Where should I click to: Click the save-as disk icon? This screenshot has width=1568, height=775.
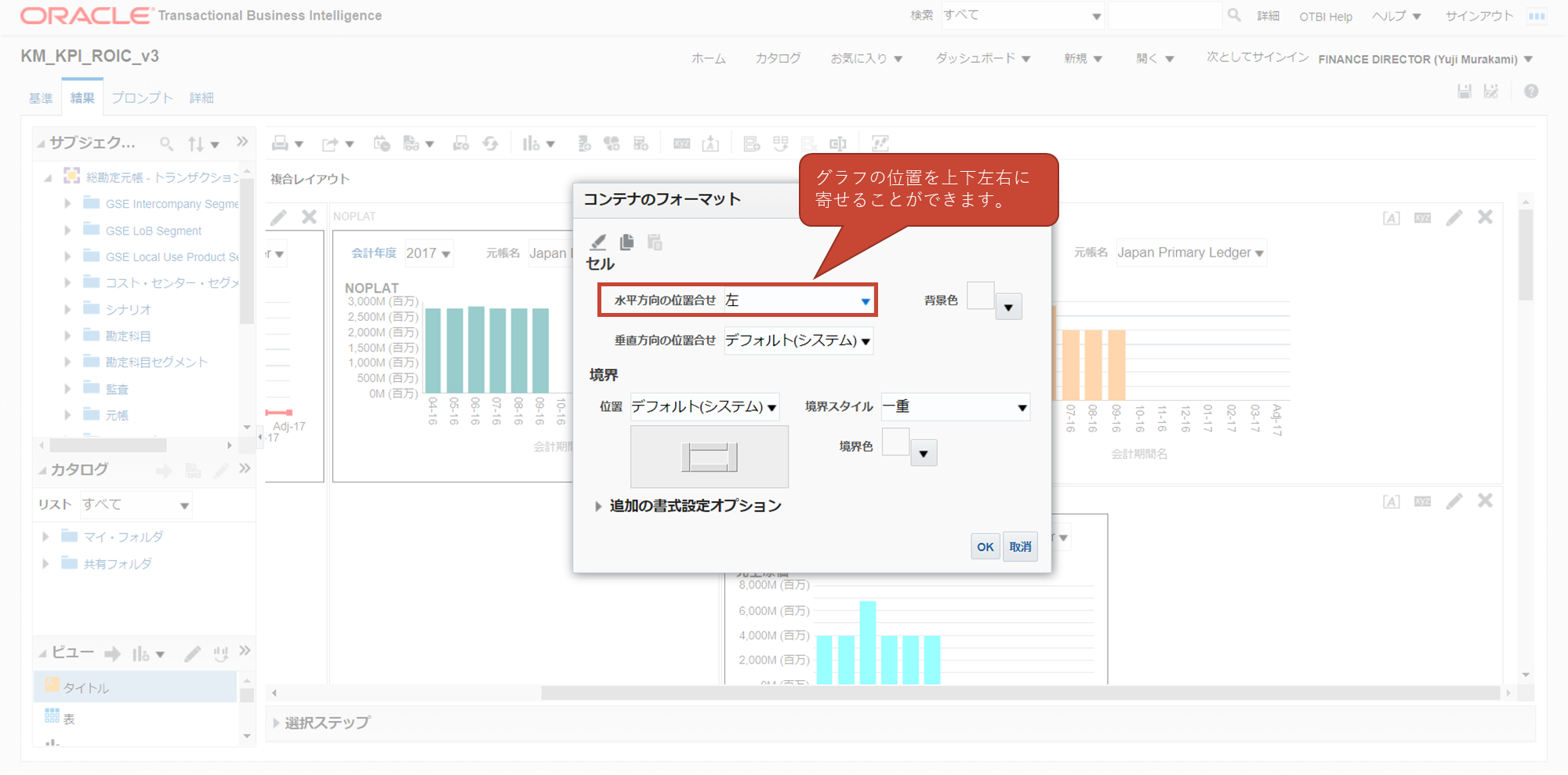(x=1491, y=92)
